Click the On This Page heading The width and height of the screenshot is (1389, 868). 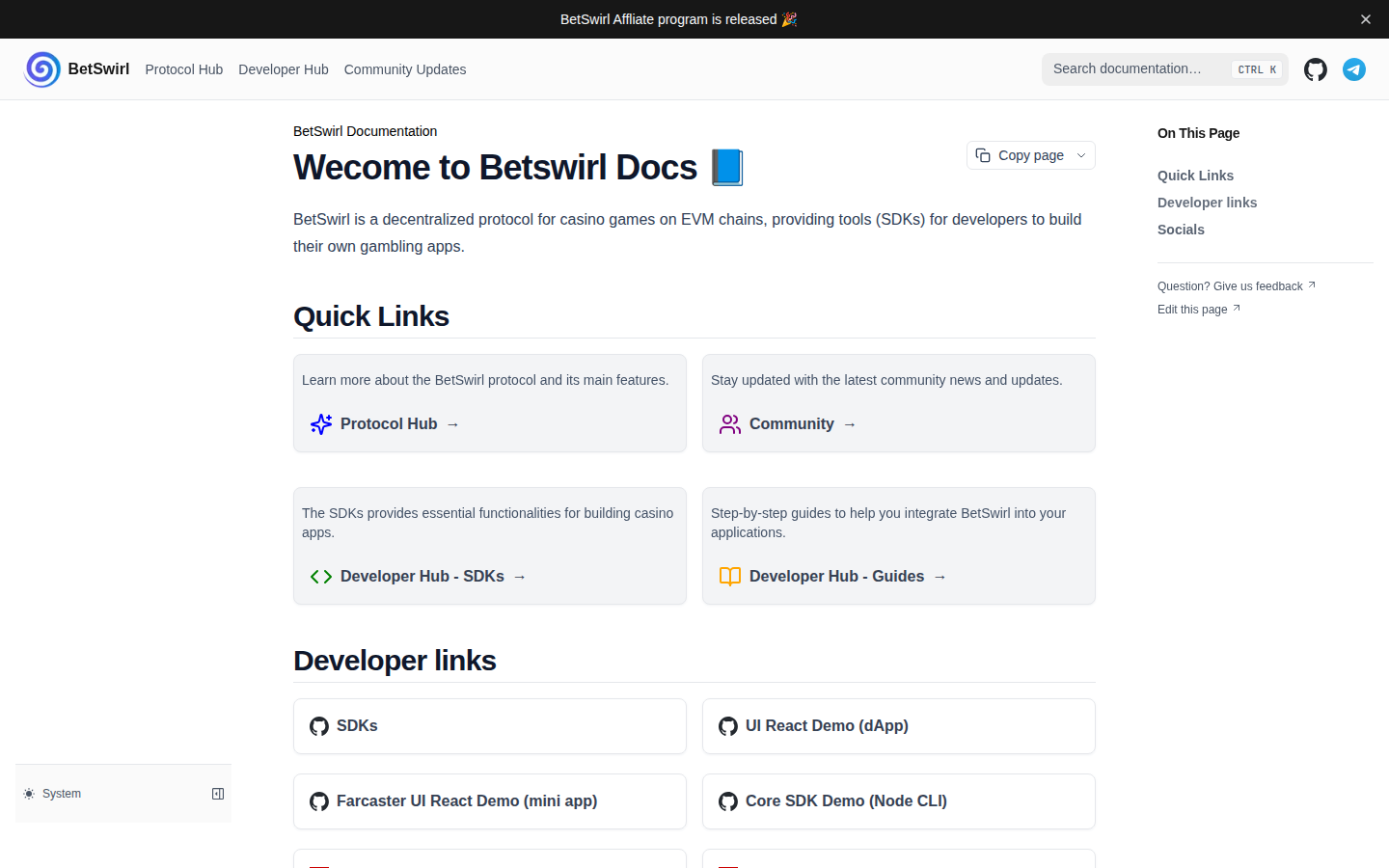pos(1198,133)
